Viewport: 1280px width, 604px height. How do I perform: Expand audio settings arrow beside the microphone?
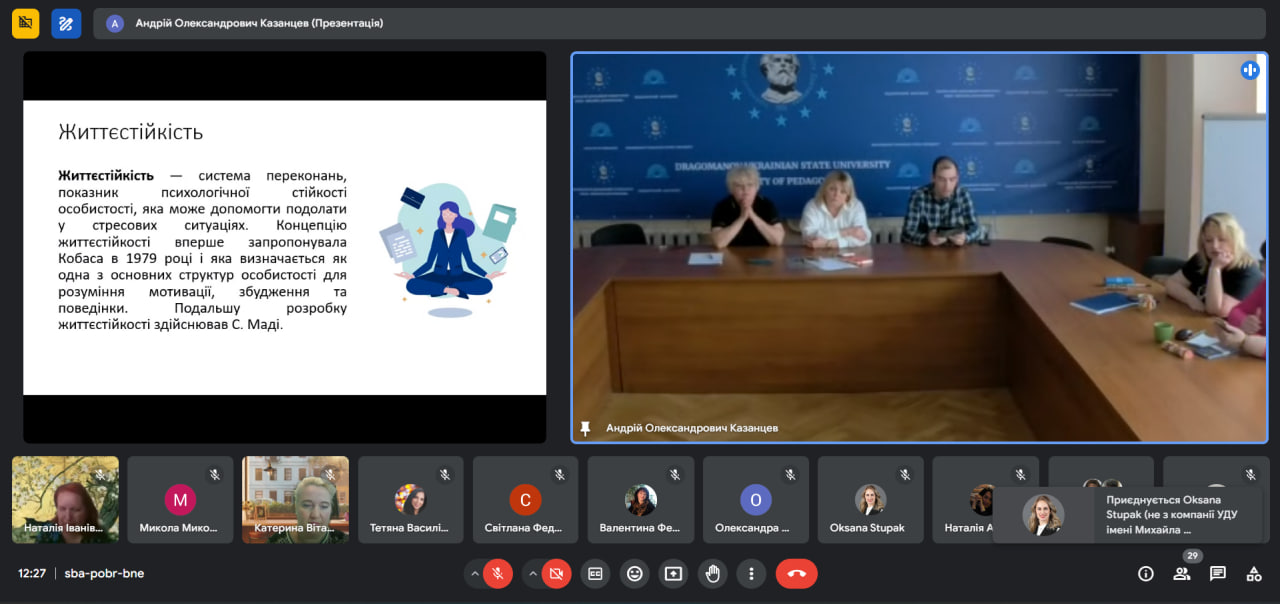pos(473,573)
